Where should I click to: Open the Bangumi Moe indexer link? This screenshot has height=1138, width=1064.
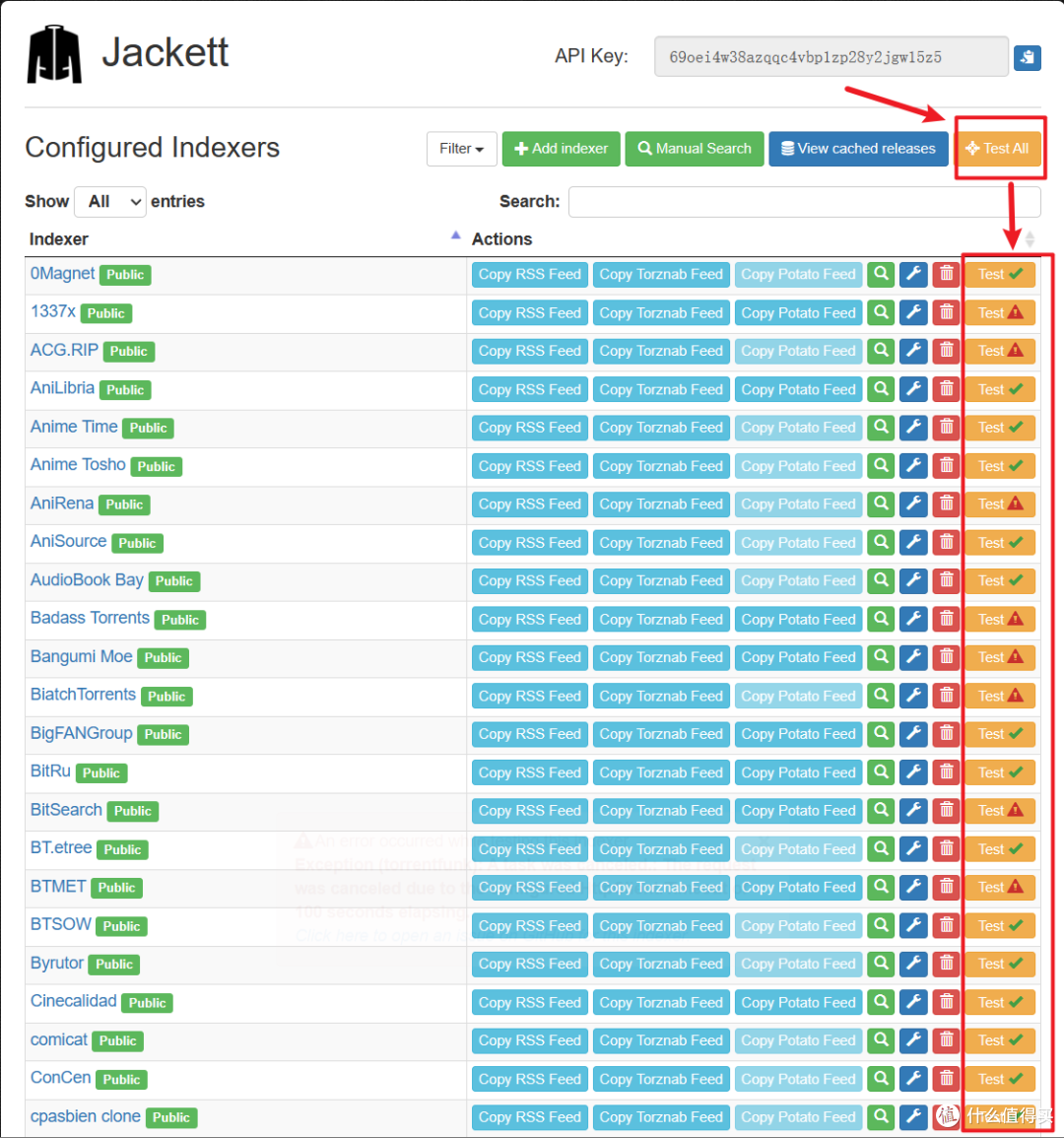point(82,656)
